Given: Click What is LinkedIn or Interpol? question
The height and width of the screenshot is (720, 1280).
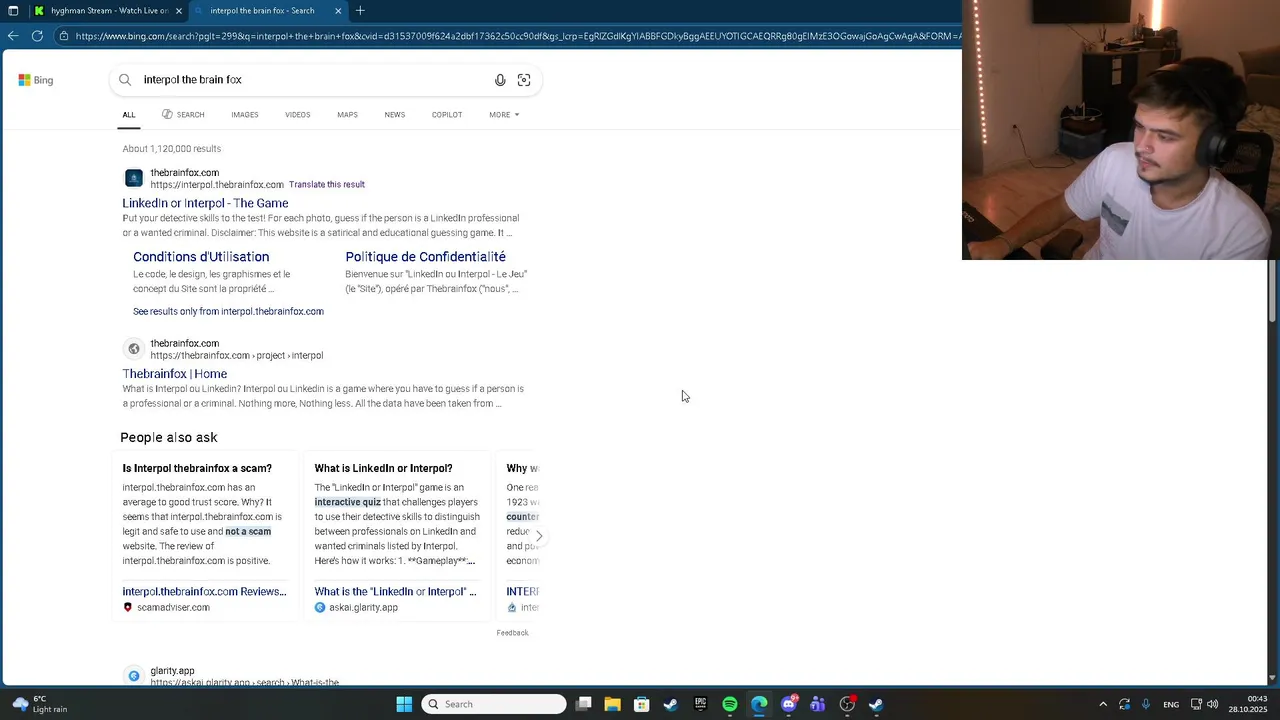Looking at the screenshot, I should 383,468.
